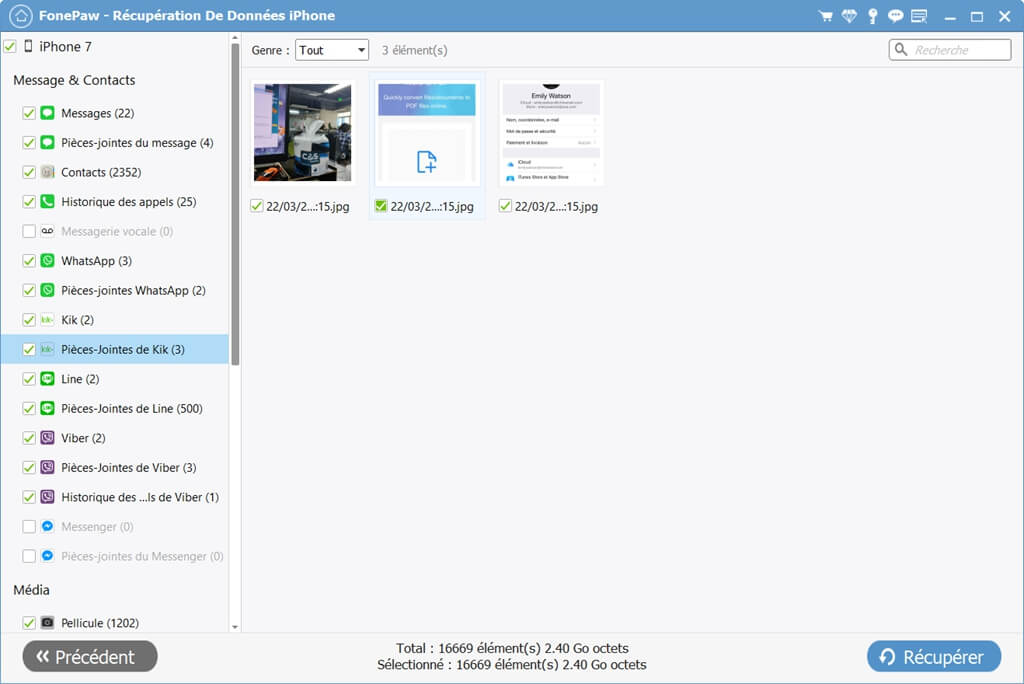Select the PDF converter screenshot thumbnail

(x=427, y=133)
